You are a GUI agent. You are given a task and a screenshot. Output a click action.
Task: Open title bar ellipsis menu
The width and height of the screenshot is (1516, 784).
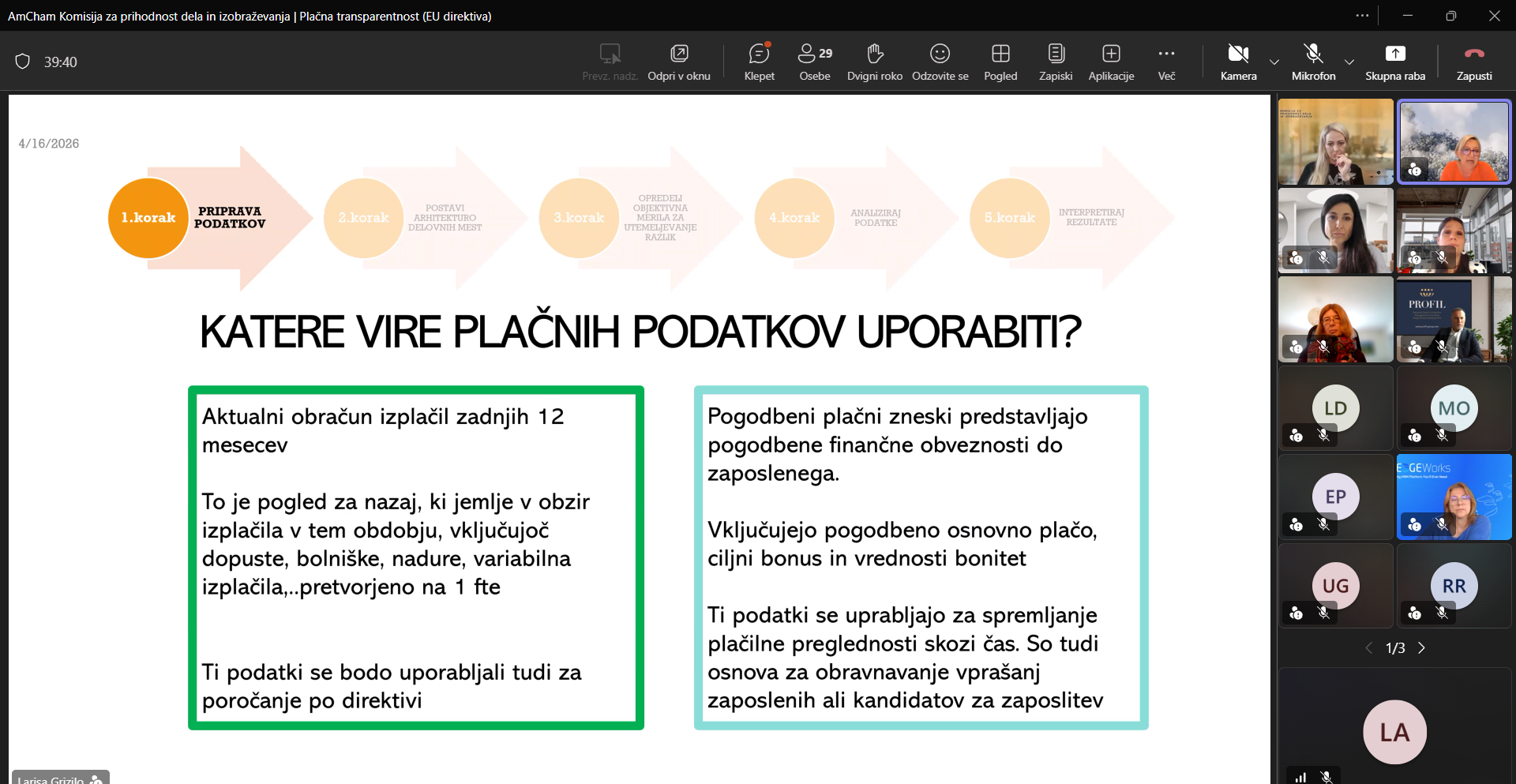pyautogui.click(x=1362, y=16)
